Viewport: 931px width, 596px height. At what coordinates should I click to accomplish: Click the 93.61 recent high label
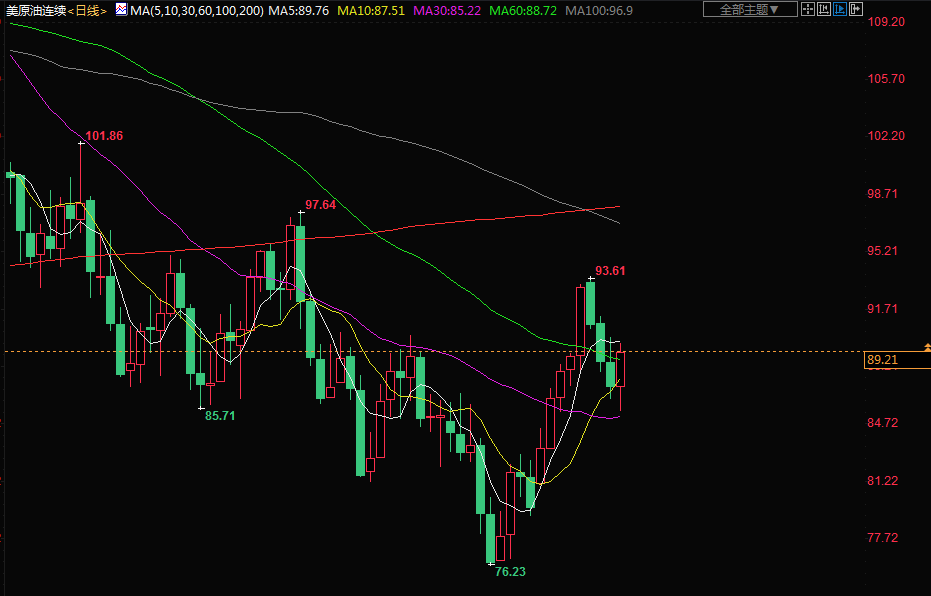tap(610, 270)
